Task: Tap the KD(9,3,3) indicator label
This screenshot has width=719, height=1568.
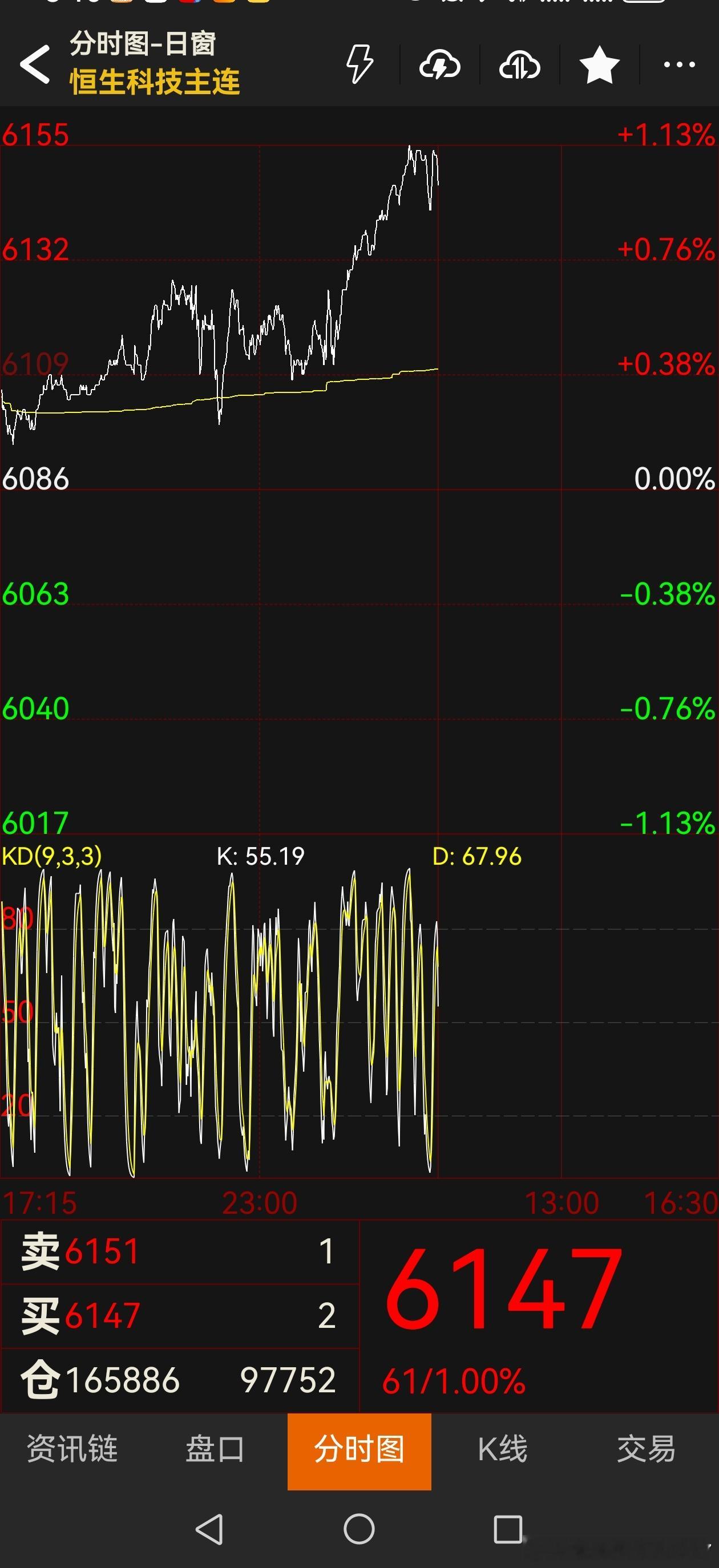Action: click(52, 856)
